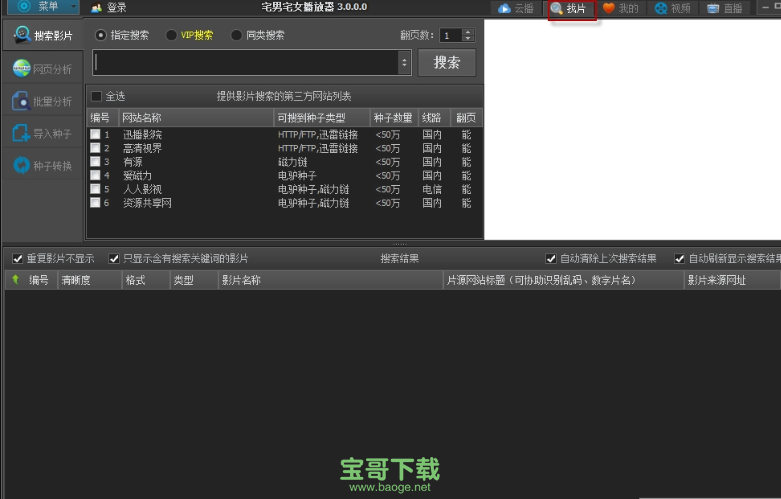Click the 迅播影院 site name
The image size is (781, 499).
coord(142,134)
